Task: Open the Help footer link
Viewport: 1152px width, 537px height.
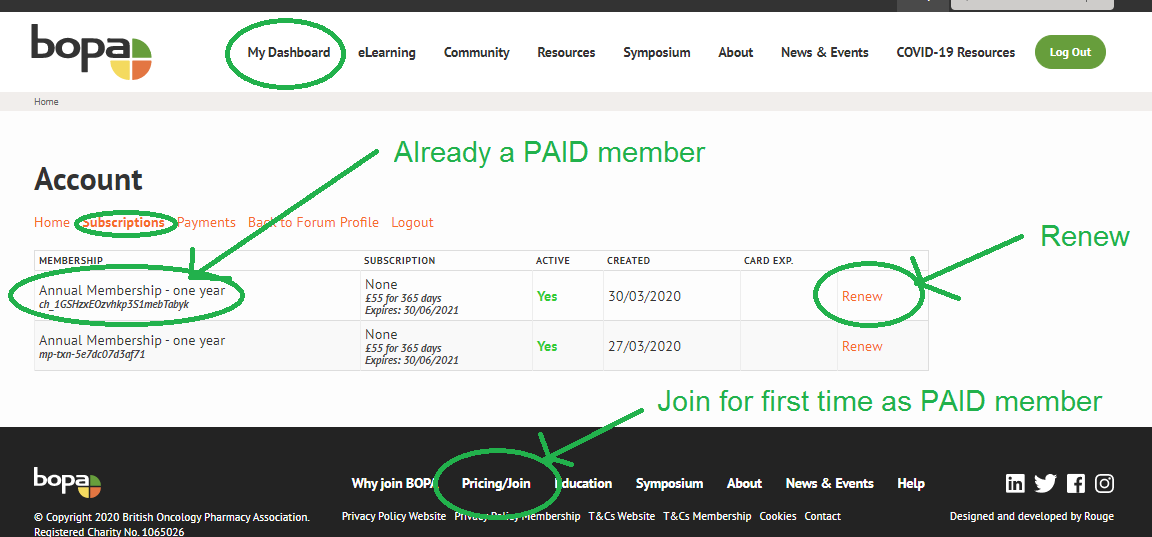Action: pyautogui.click(x=911, y=483)
